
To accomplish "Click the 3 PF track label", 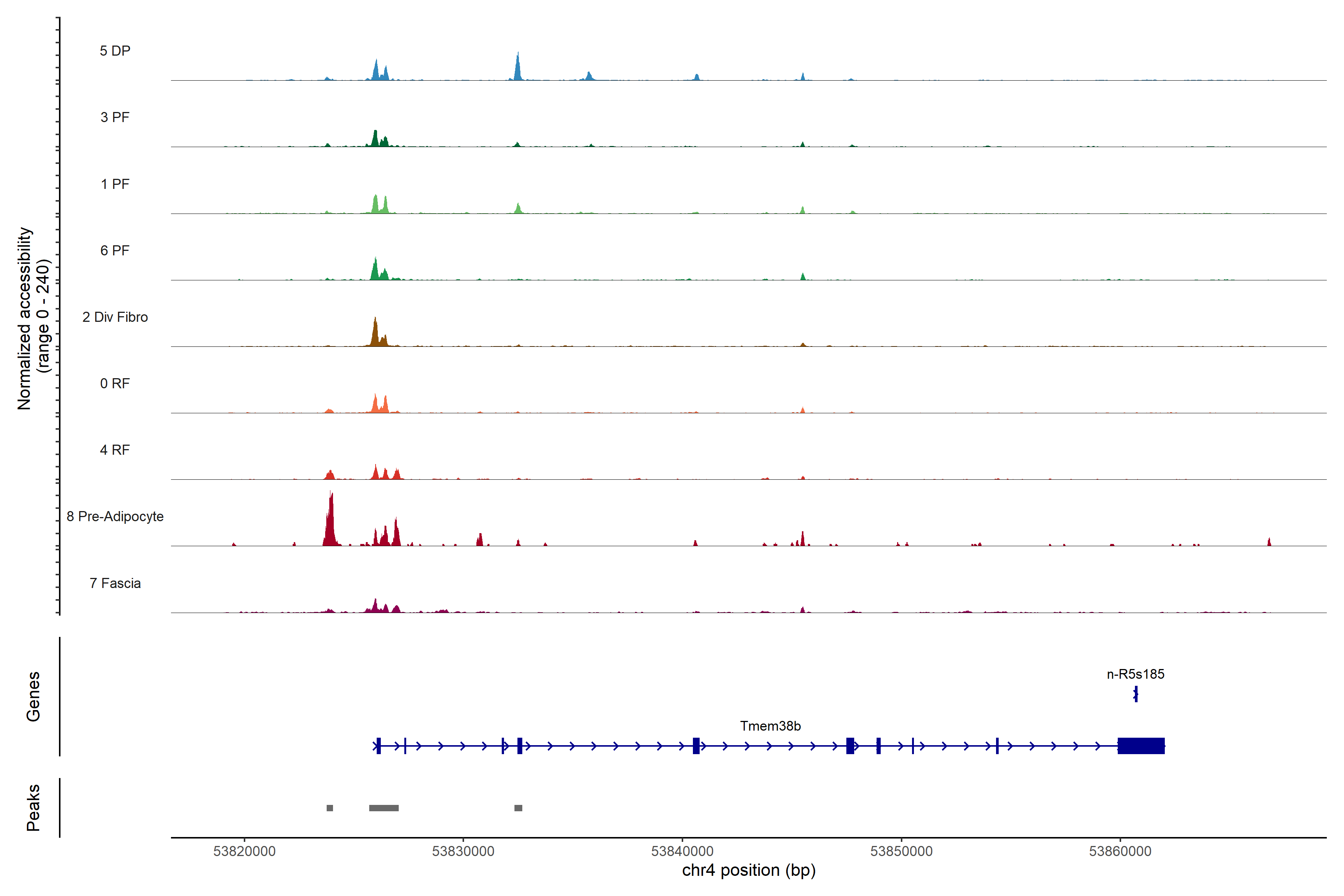I will (x=115, y=117).
